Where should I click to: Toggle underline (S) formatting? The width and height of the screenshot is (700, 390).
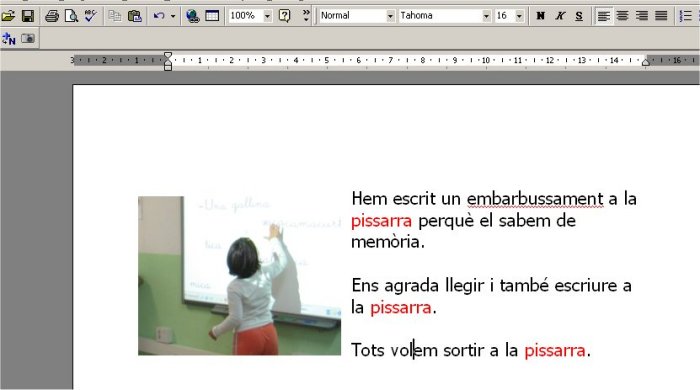[x=579, y=16]
